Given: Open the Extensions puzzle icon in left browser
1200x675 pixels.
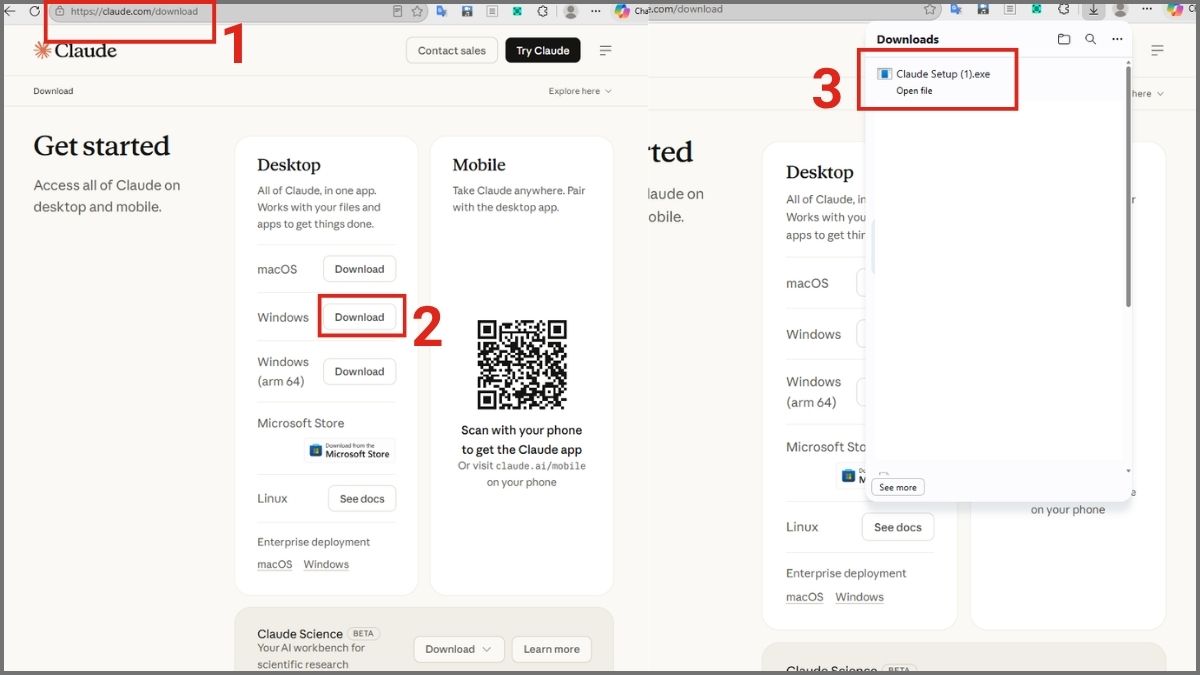Looking at the screenshot, I should coord(543,11).
